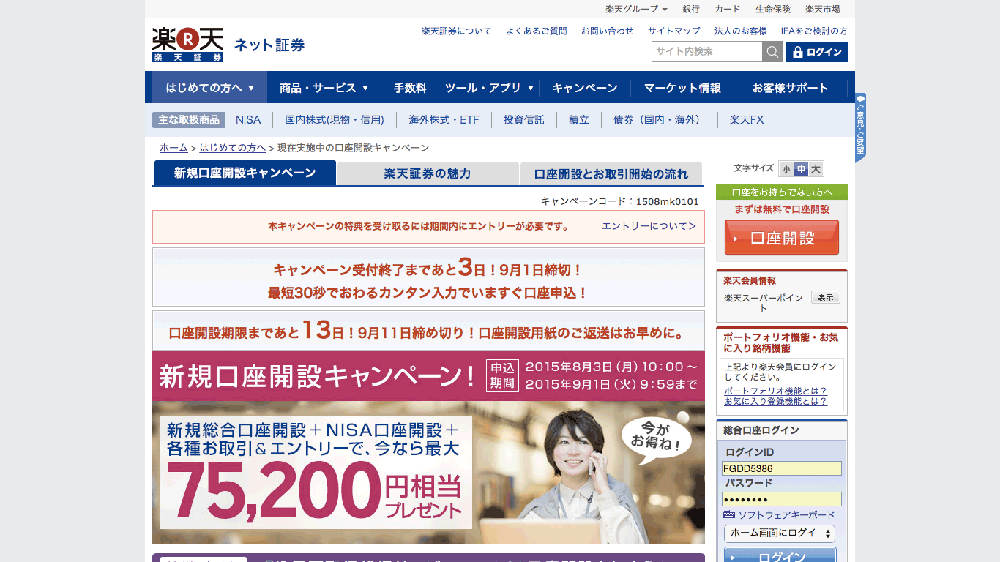Open the 手数料 menu item
The width and height of the screenshot is (1000, 562).
coord(409,87)
